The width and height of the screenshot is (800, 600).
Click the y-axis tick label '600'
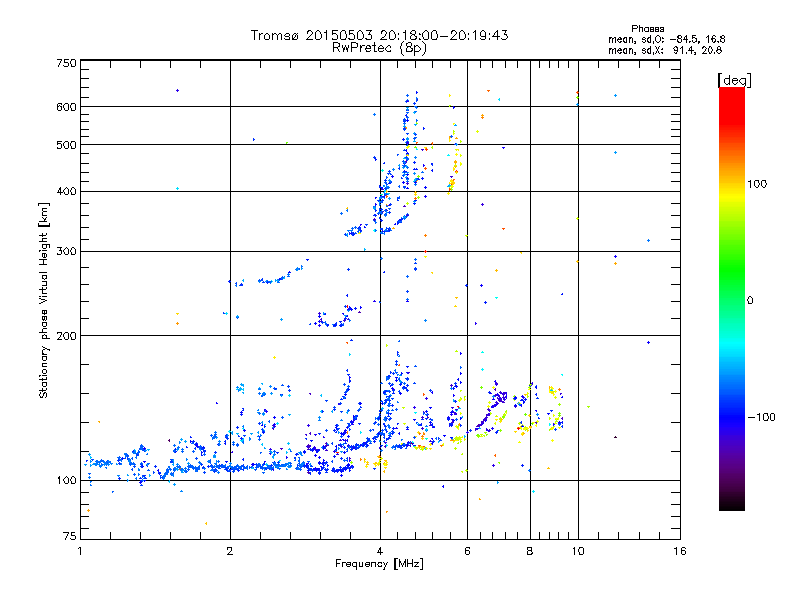(66, 107)
